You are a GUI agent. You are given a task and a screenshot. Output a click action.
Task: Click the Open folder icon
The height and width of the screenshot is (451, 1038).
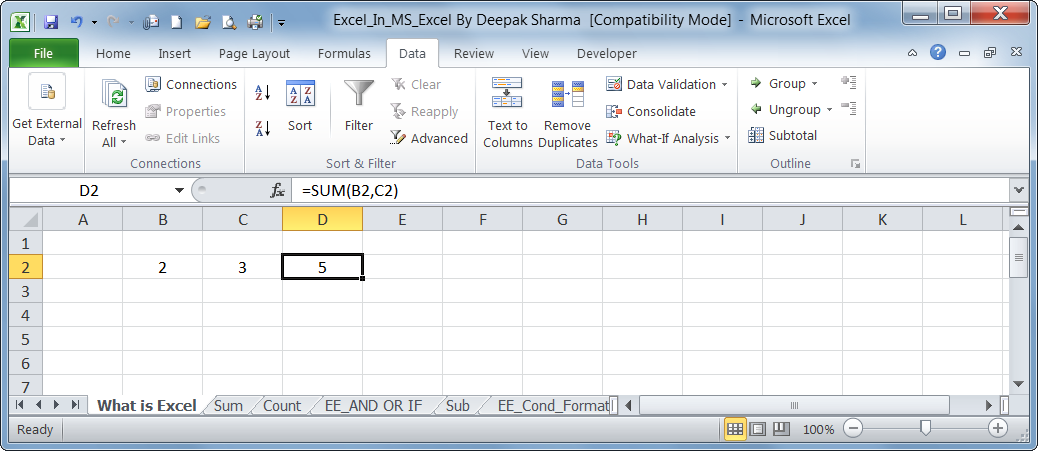203,22
